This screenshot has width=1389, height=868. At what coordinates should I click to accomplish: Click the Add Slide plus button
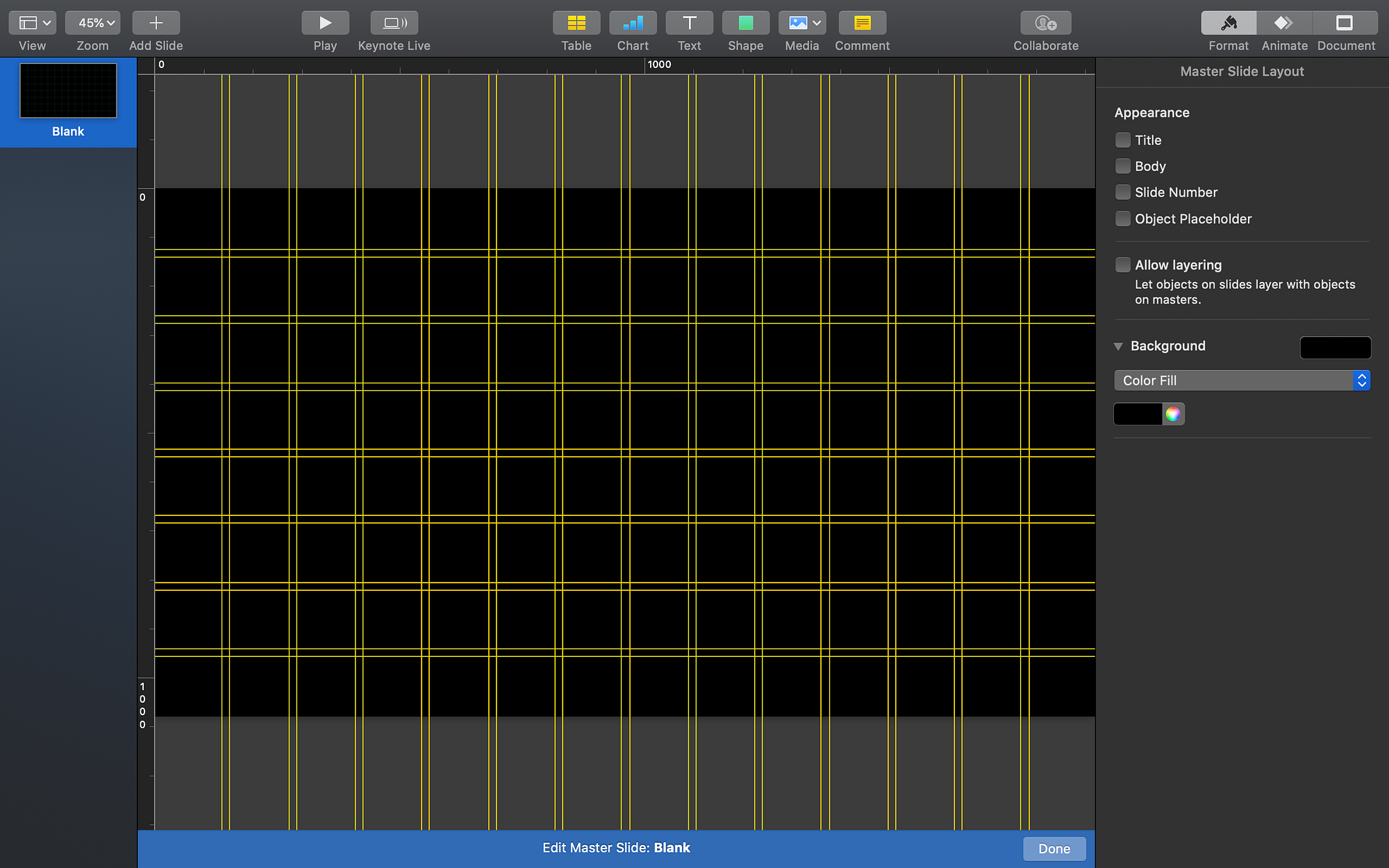(x=156, y=23)
